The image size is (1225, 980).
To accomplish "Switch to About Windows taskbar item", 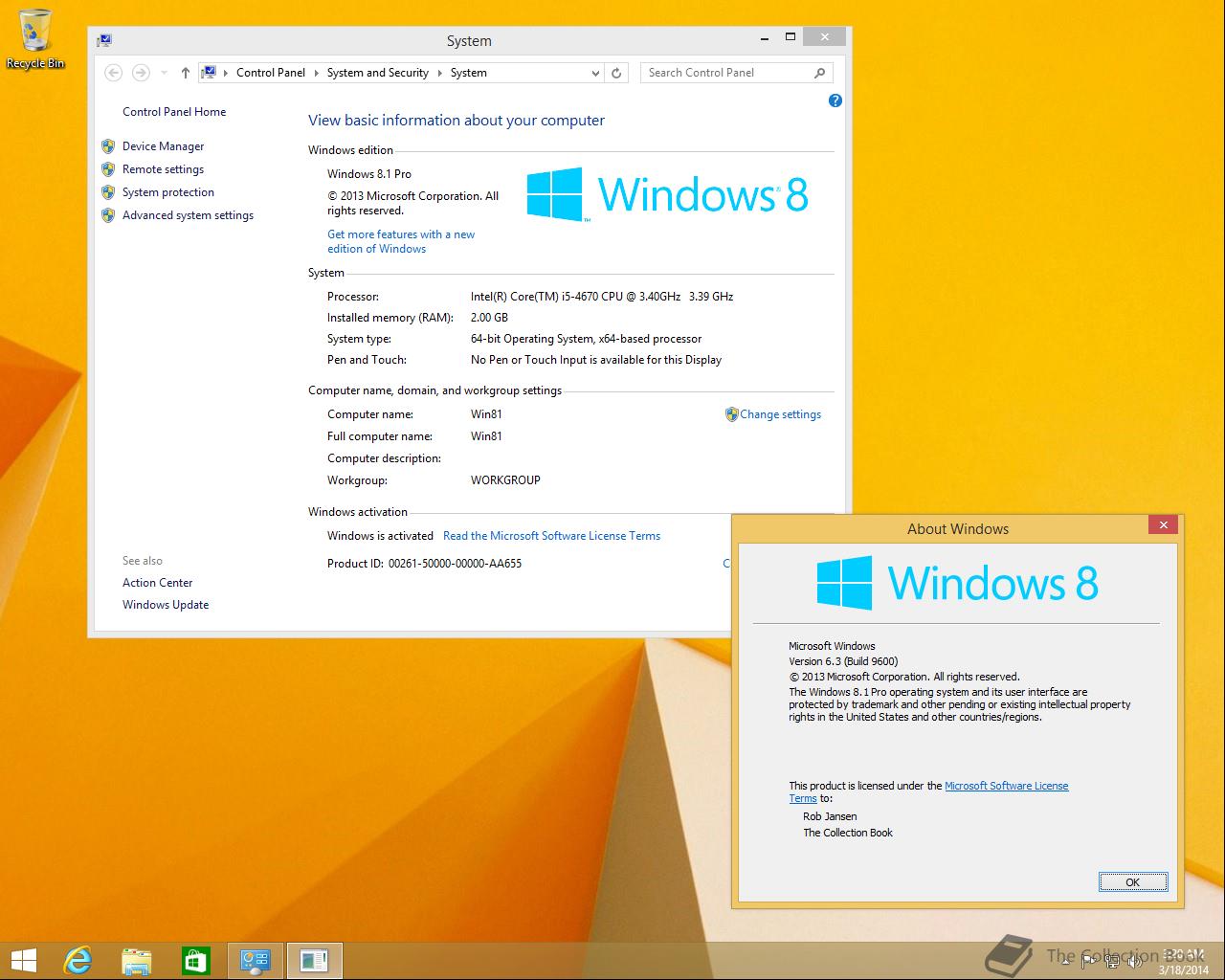I will pyautogui.click(x=315, y=961).
